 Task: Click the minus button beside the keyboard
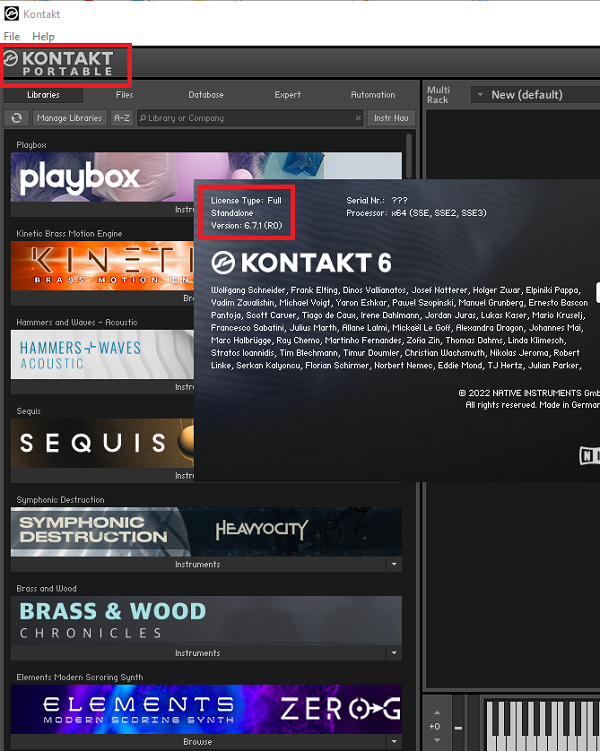[x=458, y=728]
